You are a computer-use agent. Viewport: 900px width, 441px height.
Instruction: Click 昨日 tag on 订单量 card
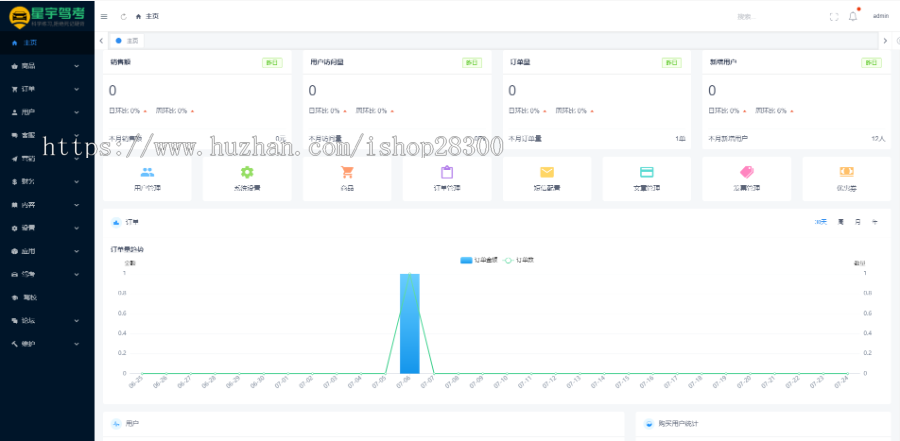(672, 63)
